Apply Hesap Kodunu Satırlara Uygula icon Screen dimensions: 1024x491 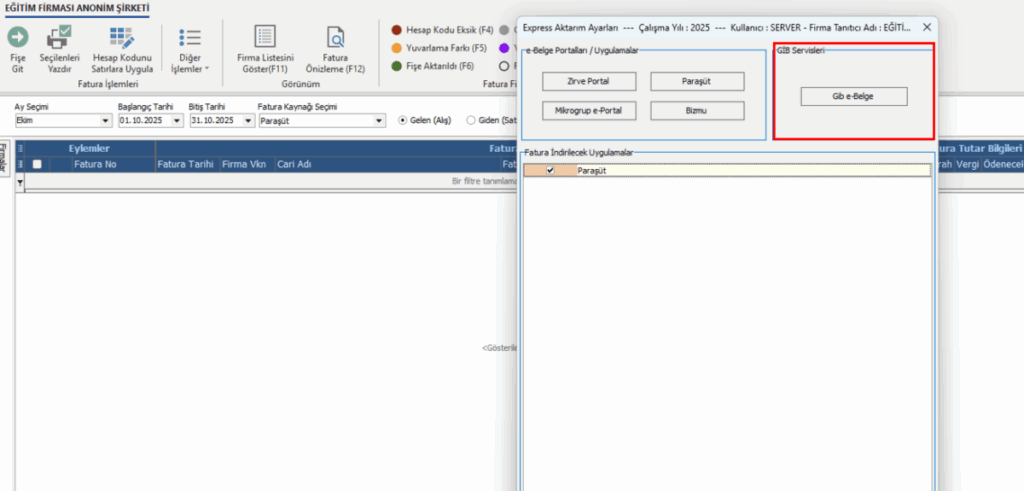122,39
